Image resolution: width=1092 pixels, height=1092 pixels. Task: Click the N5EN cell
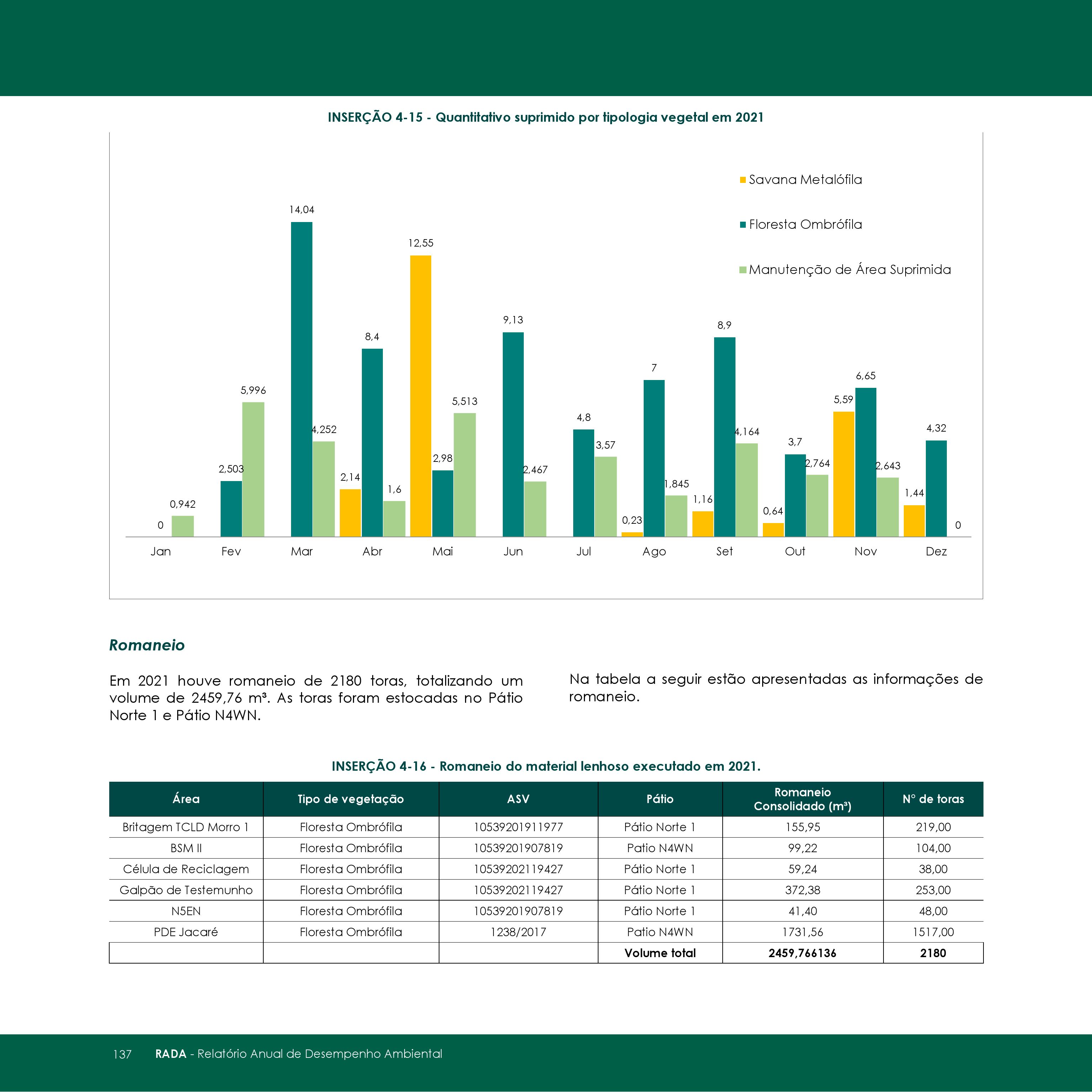(186, 911)
